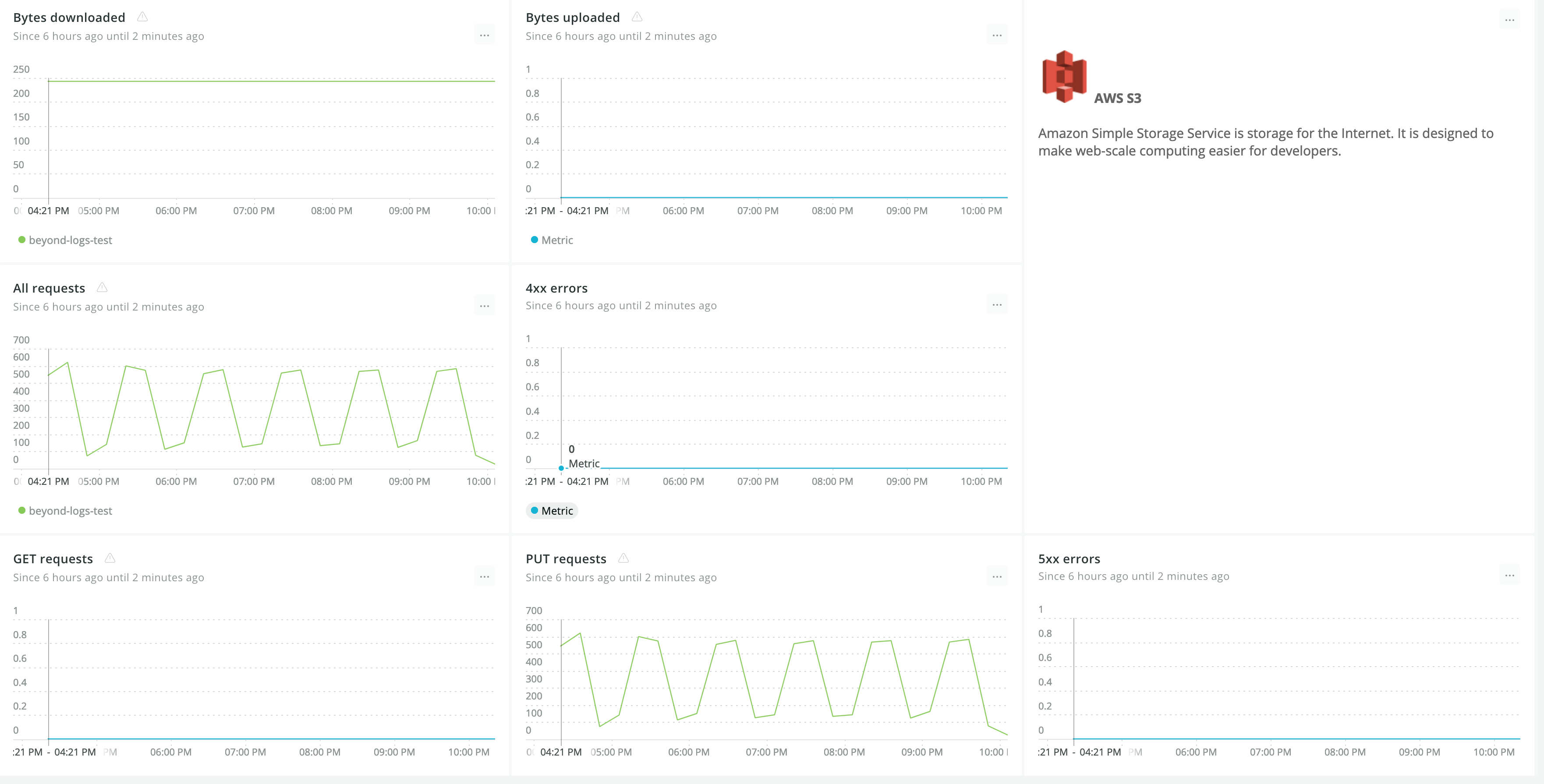Open options menu for Bytes downloaded chart
The width and height of the screenshot is (1544, 784).
(x=484, y=35)
